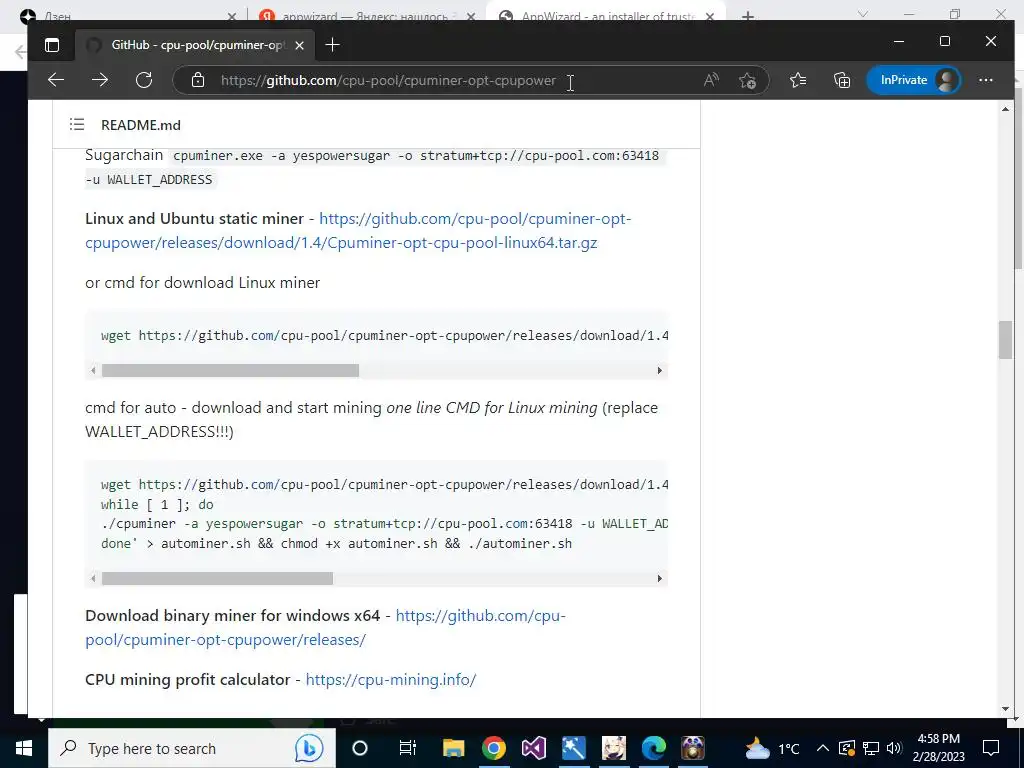This screenshot has width=1024, height=768.
Task: Open the wizard wand app on taskbar
Action: (573, 748)
